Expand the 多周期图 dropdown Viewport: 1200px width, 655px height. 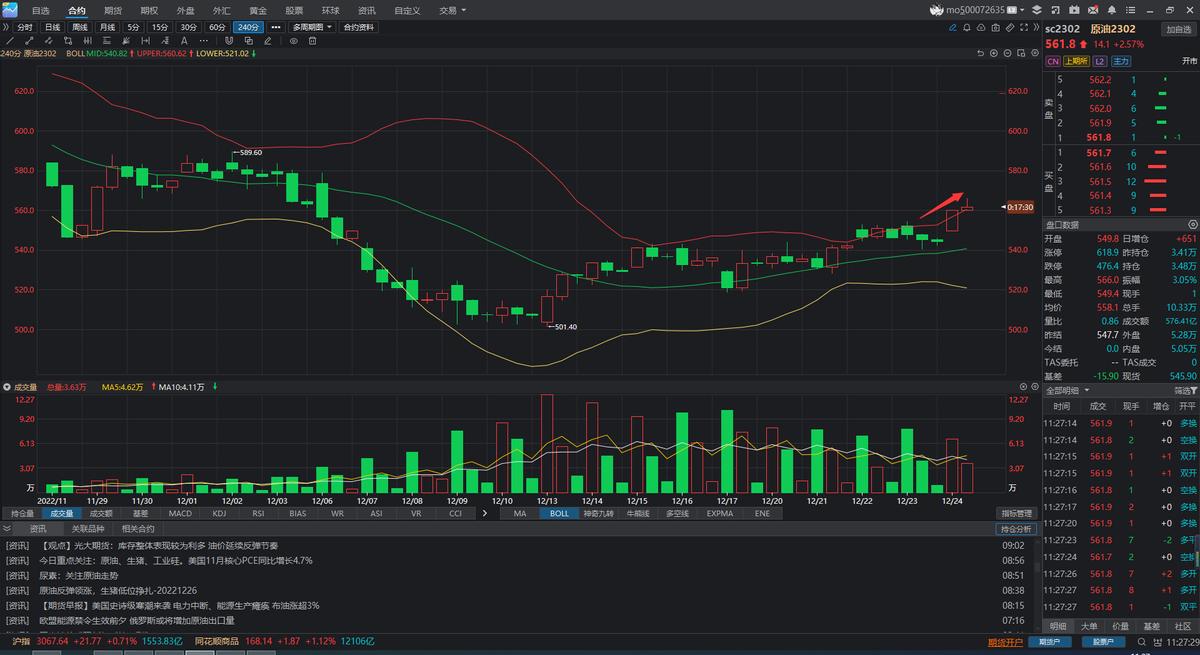(x=312, y=27)
